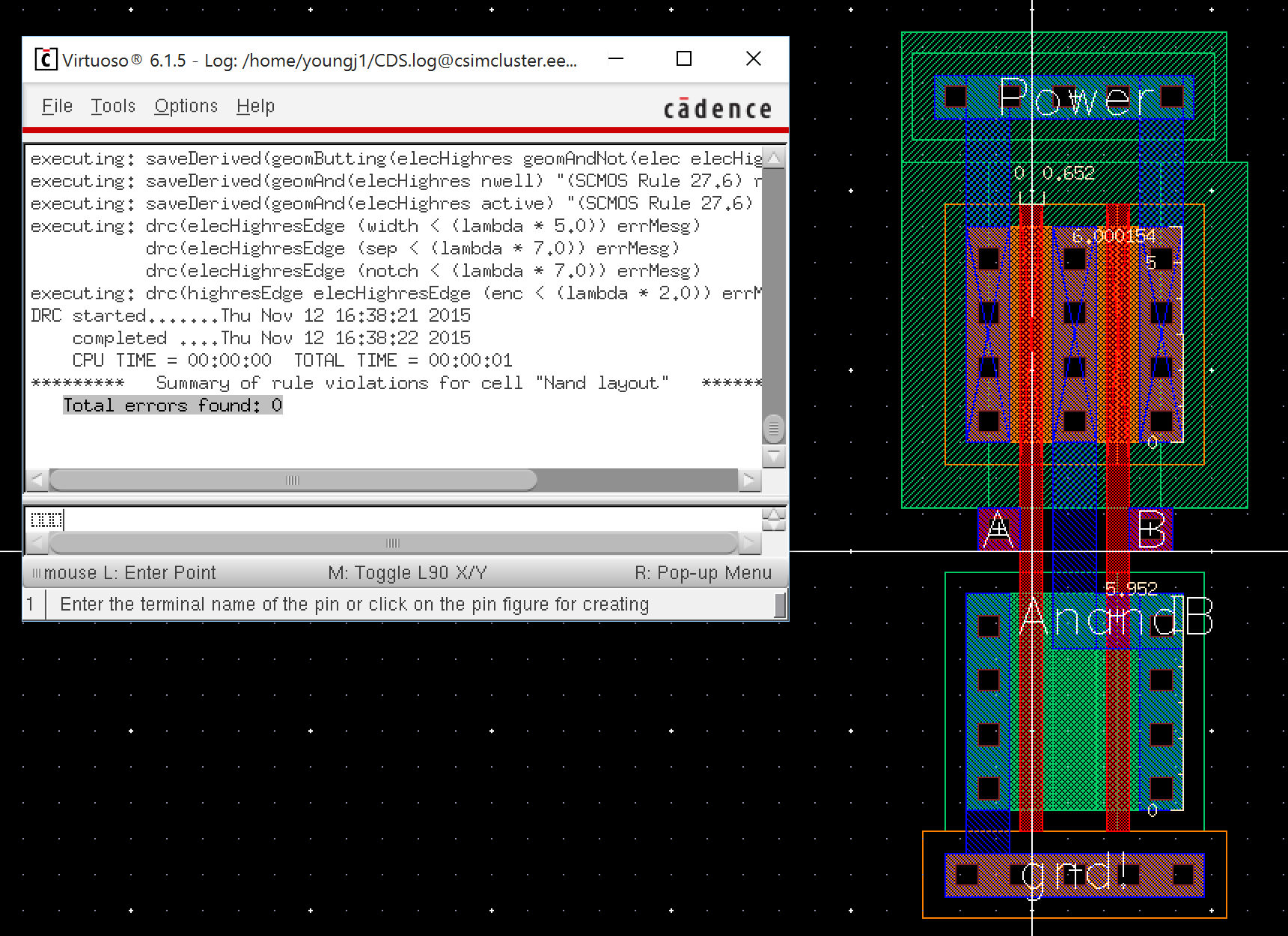Click the Virtuoso window icon in title bar
This screenshot has height=936, width=1288.
pyautogui.click(x=46, y=59)
